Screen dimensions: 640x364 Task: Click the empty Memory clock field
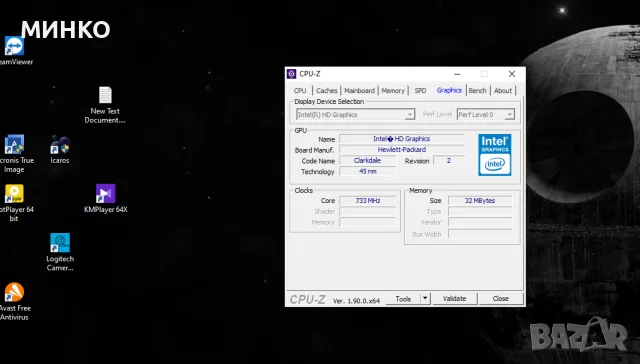point(368,222)
